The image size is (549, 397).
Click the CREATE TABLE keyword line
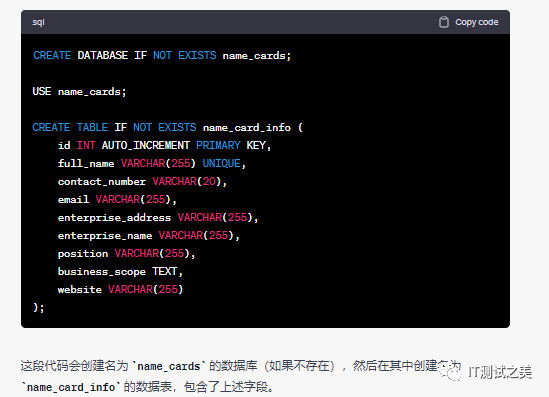(167, 127)
